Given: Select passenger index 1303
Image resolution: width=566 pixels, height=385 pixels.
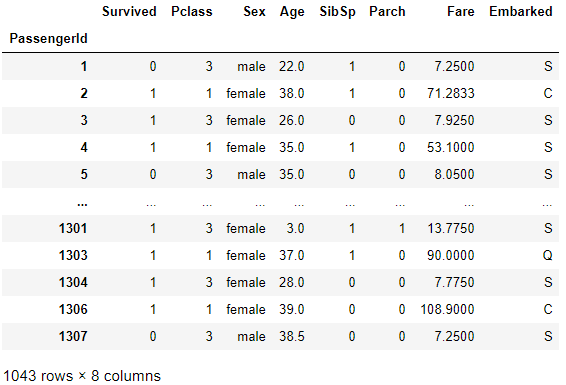Looking at the screenshot, I should click(73, 255).
